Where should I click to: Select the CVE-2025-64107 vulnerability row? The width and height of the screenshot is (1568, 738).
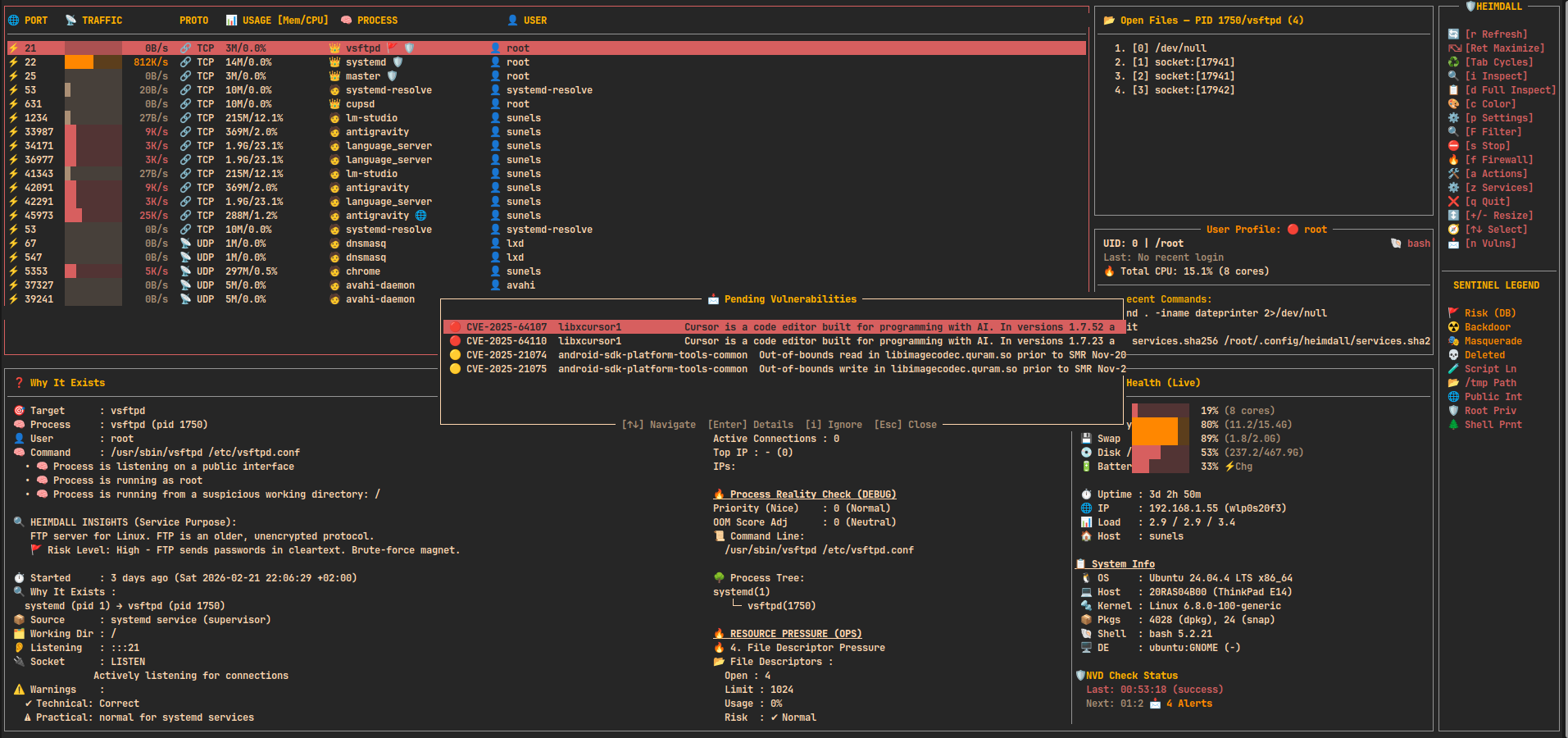click(x=783, y=327)
